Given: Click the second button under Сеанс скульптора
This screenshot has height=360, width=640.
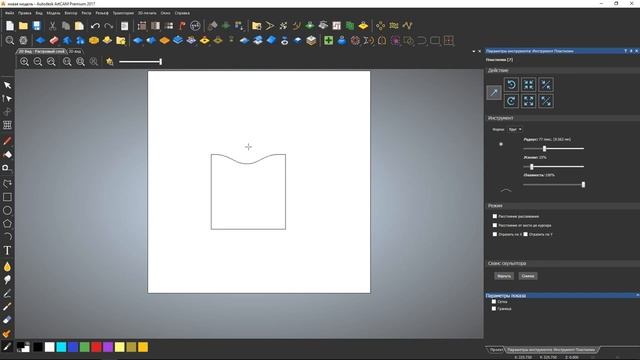Looking at the screenshot, I should (528, 276).
